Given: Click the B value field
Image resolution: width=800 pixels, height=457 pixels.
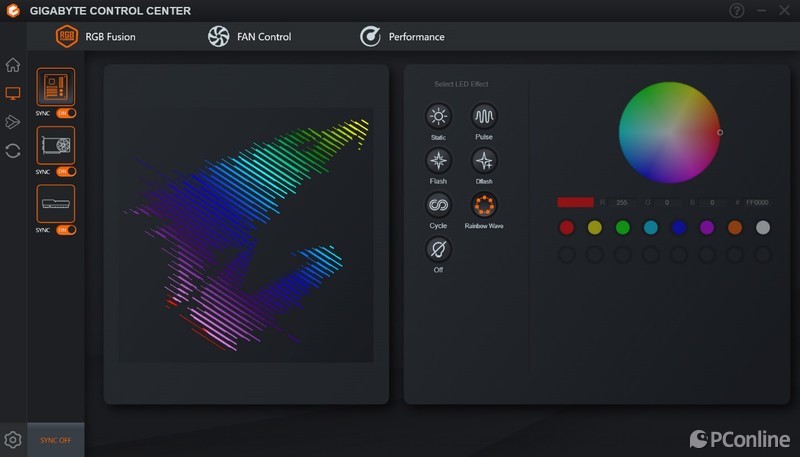Looking at the screenshot, I should coord(712,202).
